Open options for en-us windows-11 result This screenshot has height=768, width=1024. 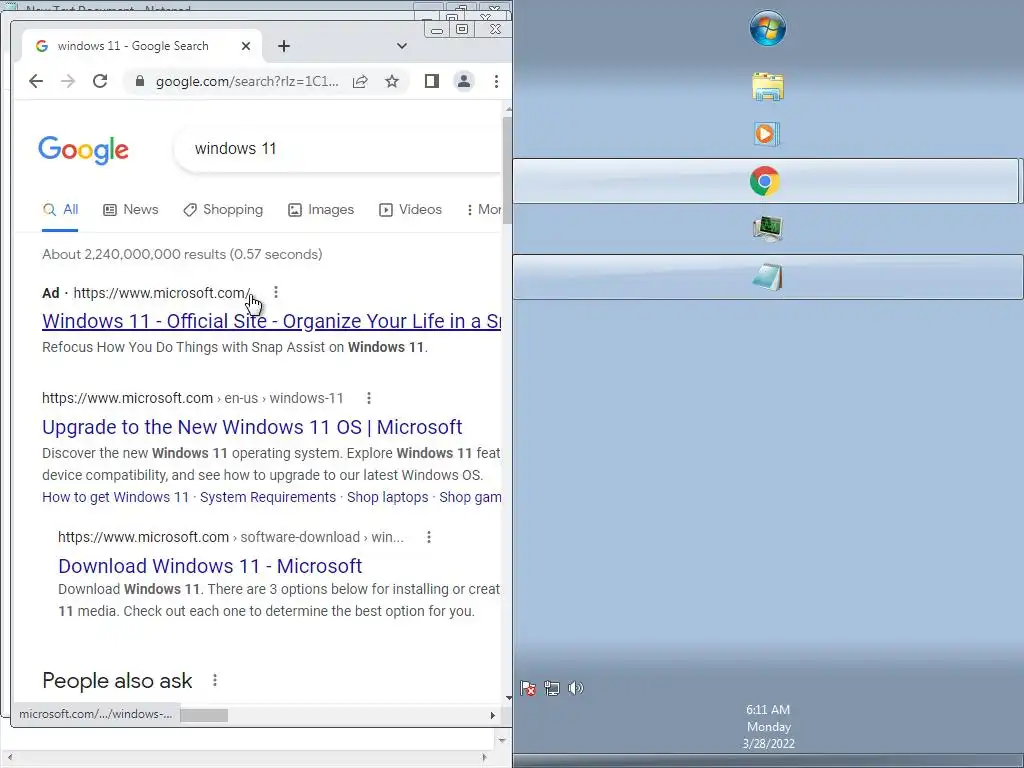(369, 398)
